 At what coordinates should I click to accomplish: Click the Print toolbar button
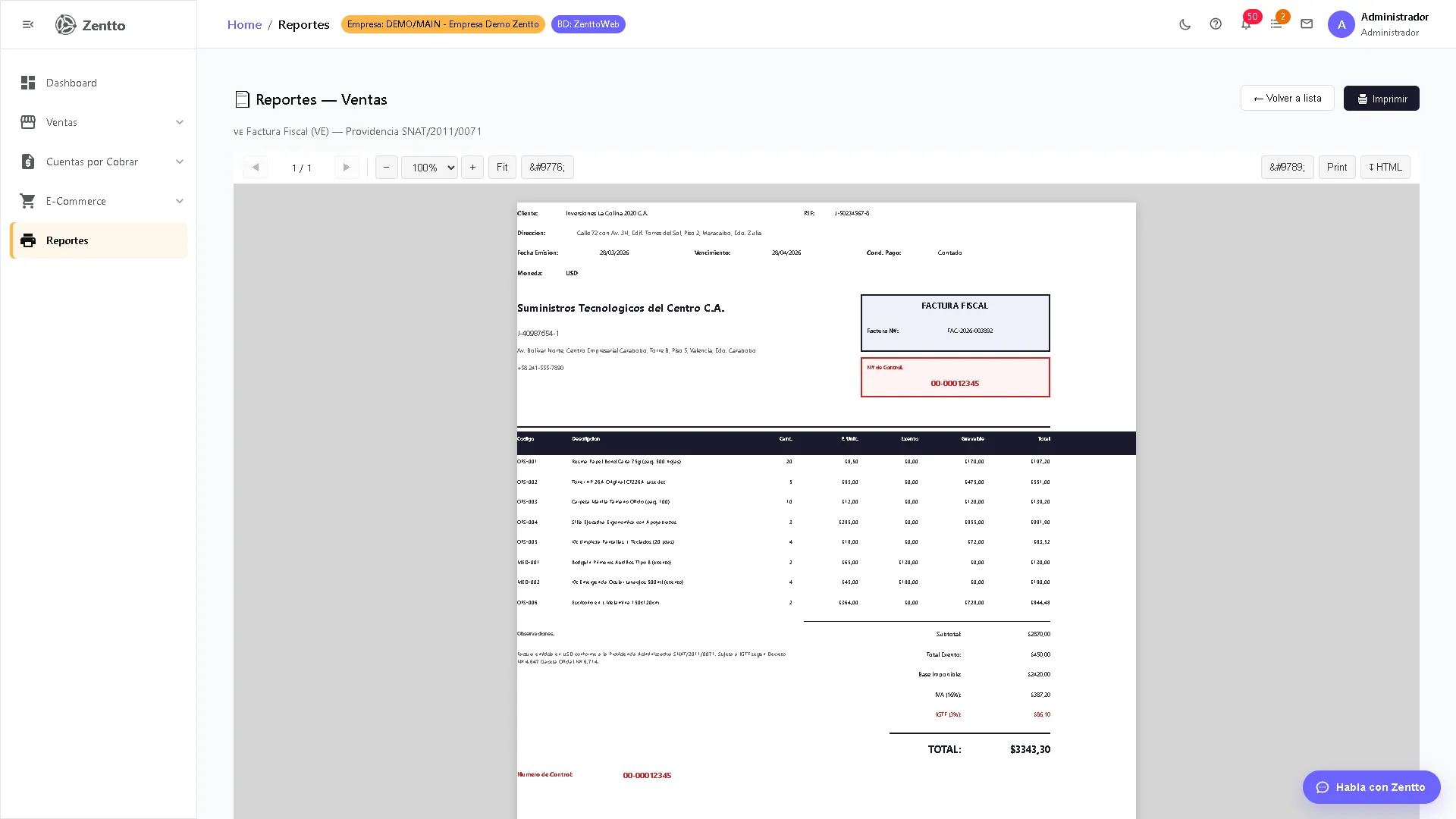[1337, 168]
